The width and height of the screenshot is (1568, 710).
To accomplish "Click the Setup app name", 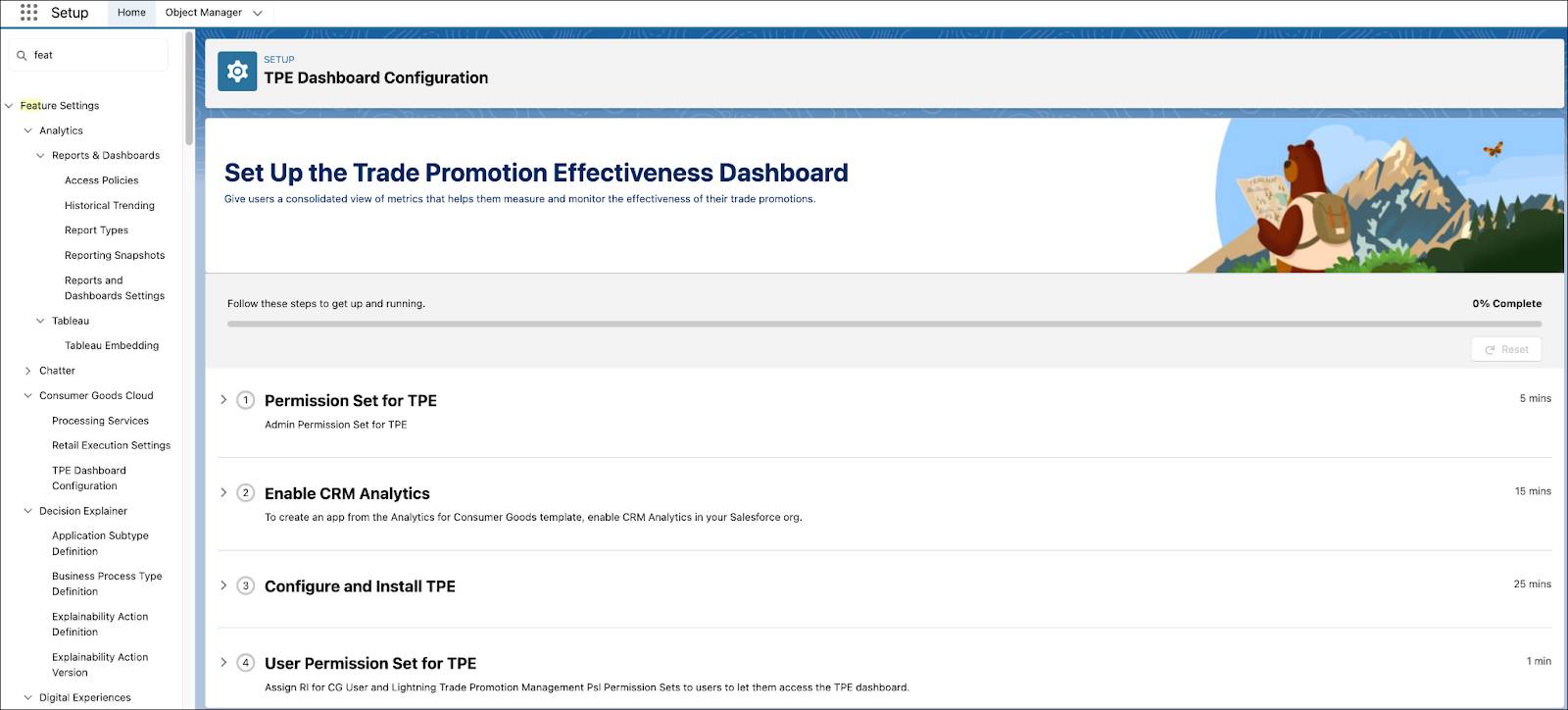I will [70, 13].
